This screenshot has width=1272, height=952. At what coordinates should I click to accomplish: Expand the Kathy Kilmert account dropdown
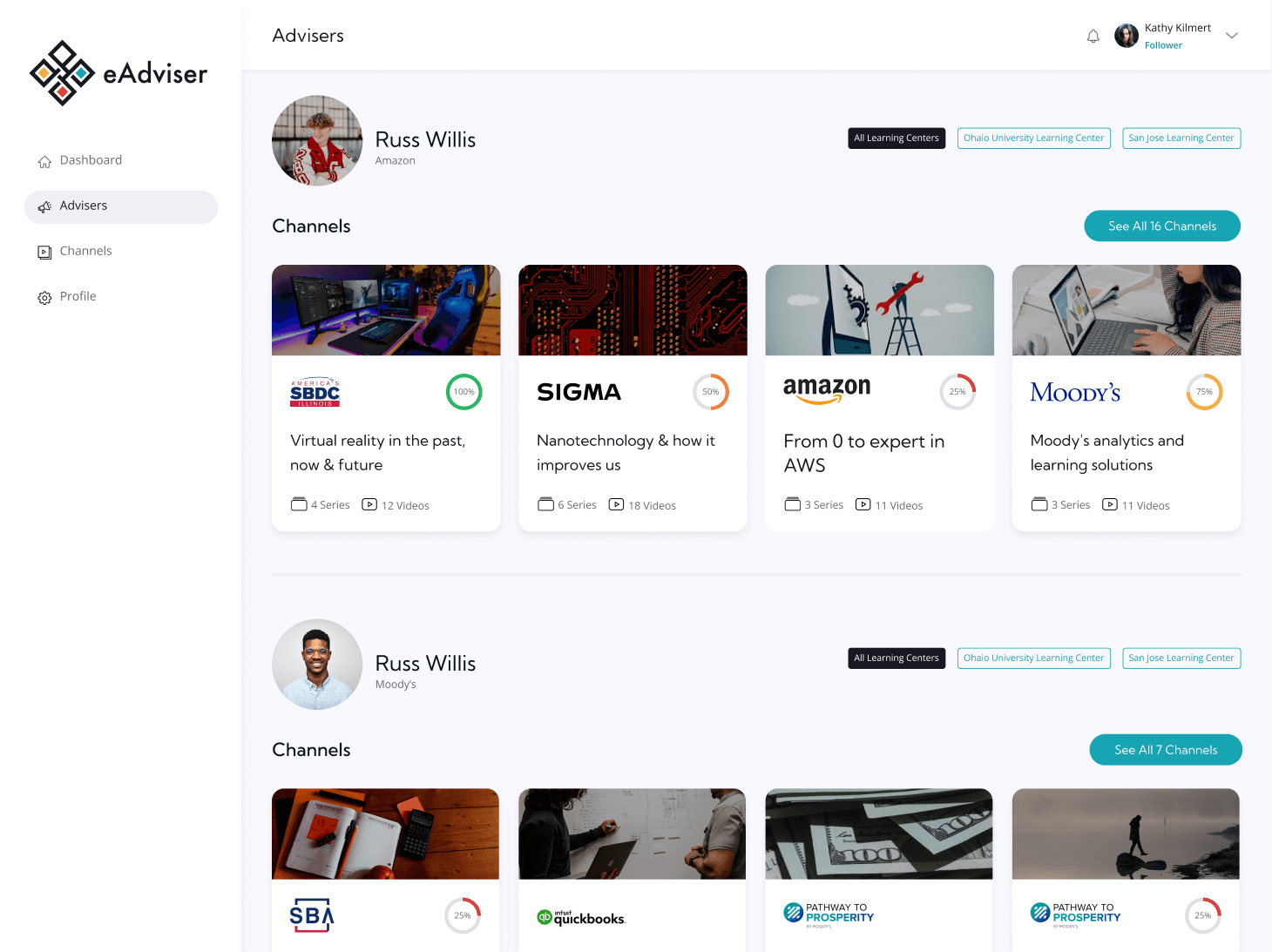coord(1231,35)
